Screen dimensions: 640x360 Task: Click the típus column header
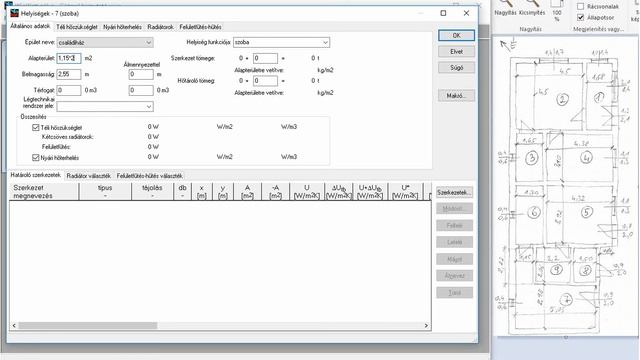[x=105, y=192]
